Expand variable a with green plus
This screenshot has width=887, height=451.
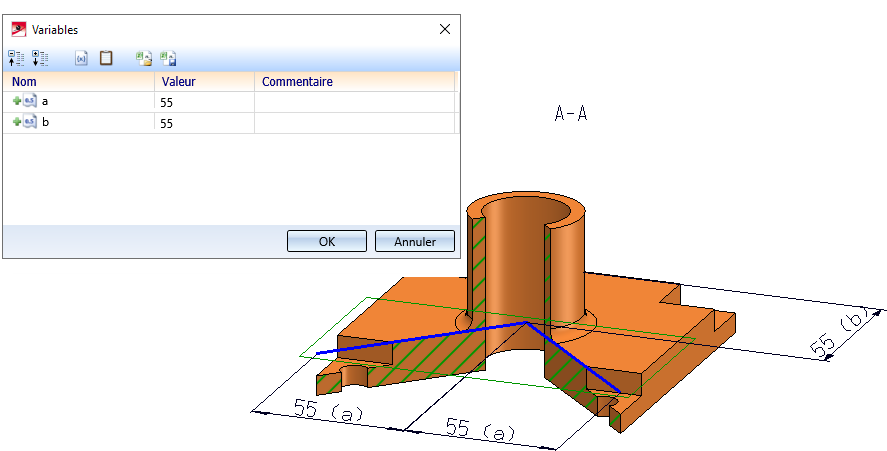(16, 101)
